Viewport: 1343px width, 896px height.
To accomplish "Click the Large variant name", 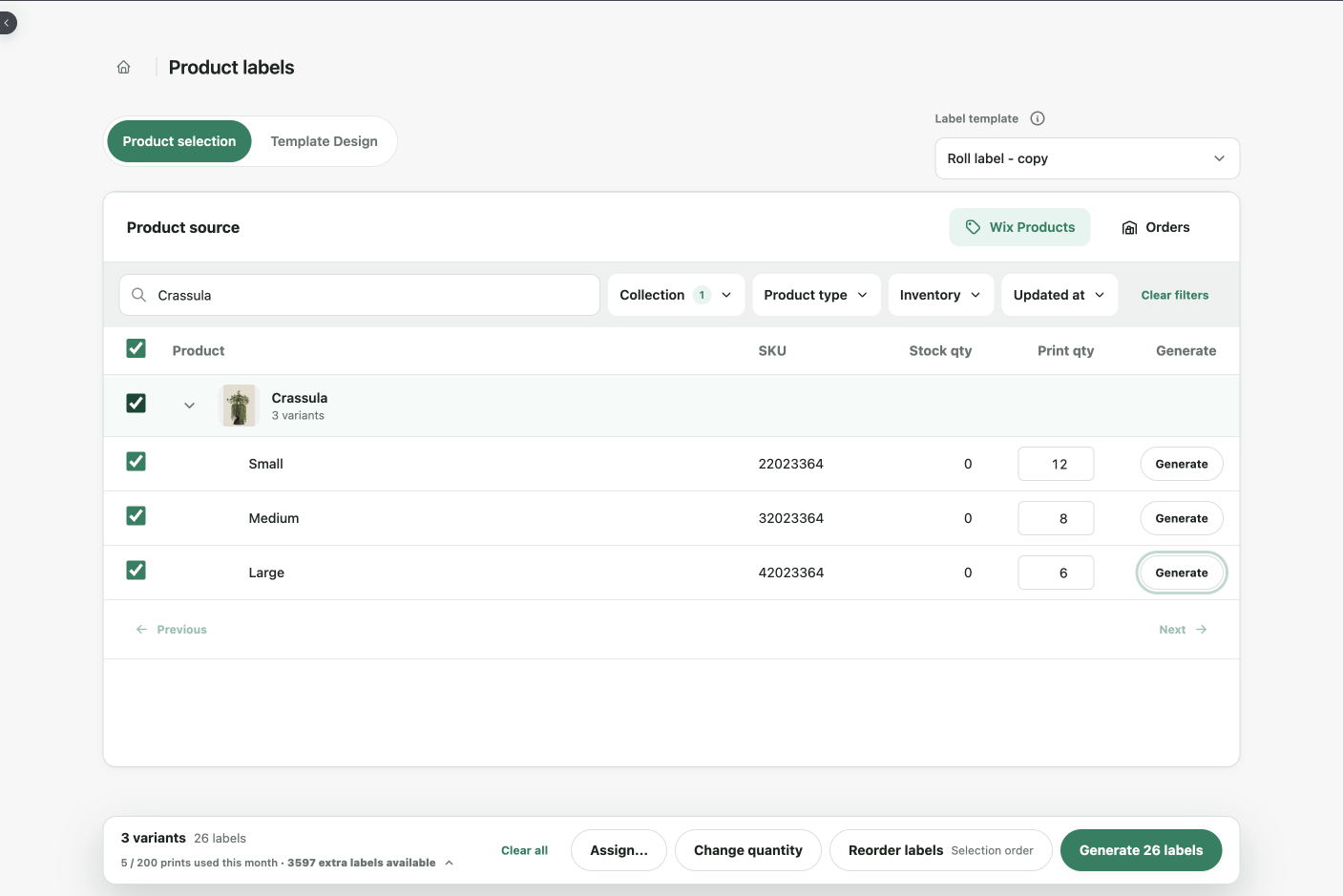I will point(266,573).
